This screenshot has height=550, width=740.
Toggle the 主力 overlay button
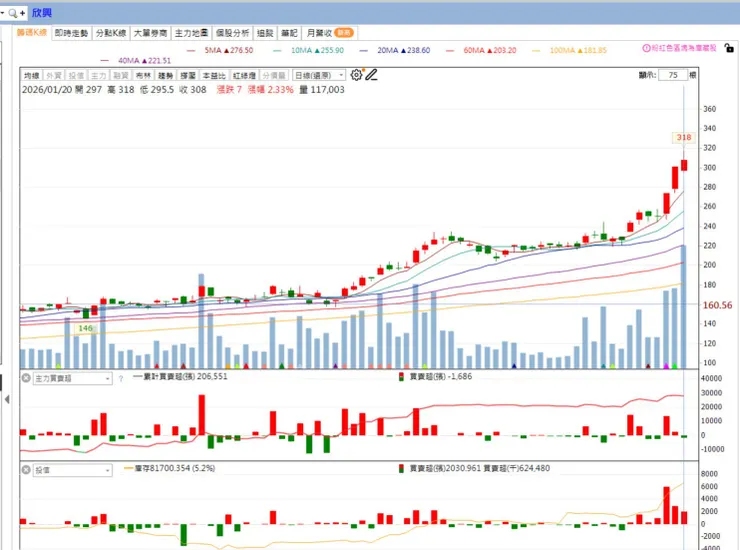99,76
